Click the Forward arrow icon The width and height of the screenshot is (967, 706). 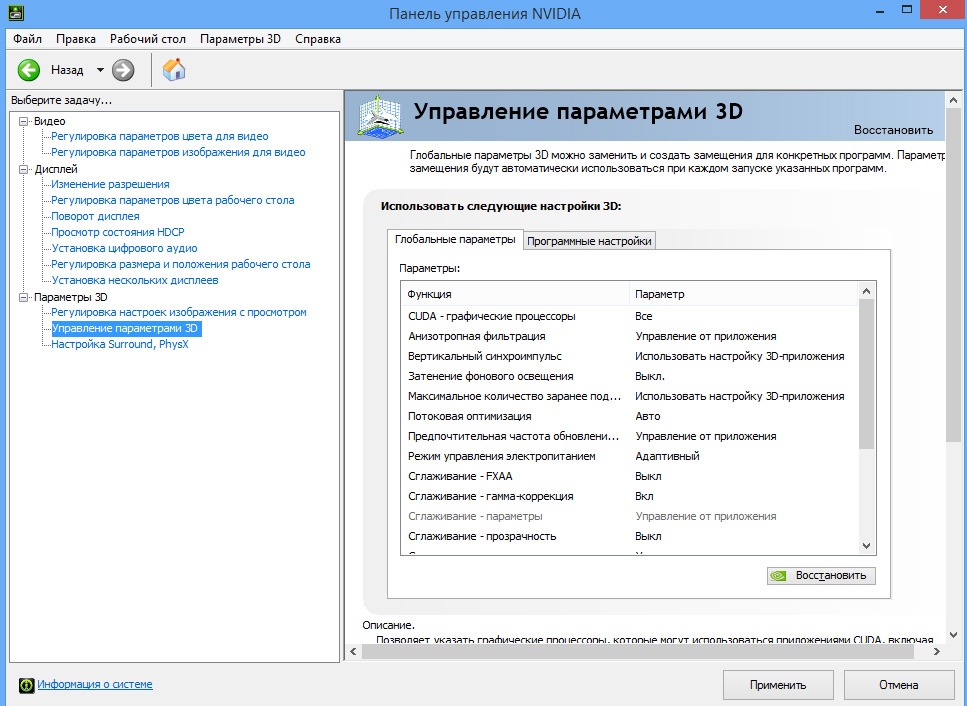123,70
